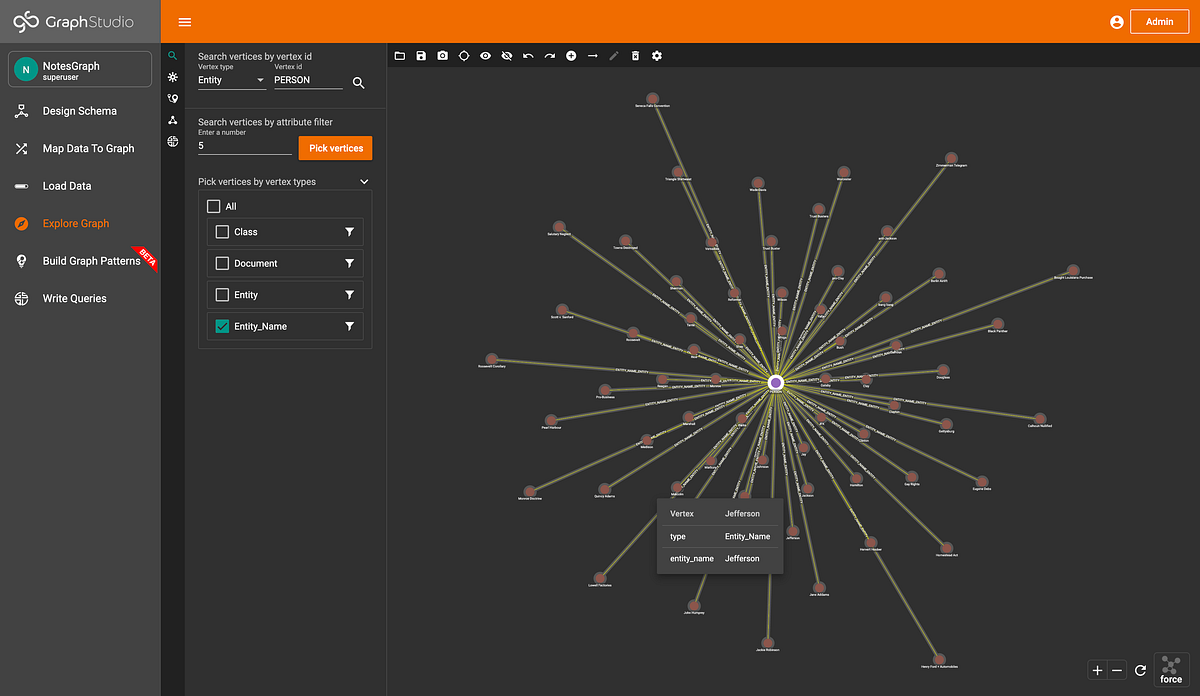
Task: Check the Entity vertex type checkbox
Action: click(222, 295)
